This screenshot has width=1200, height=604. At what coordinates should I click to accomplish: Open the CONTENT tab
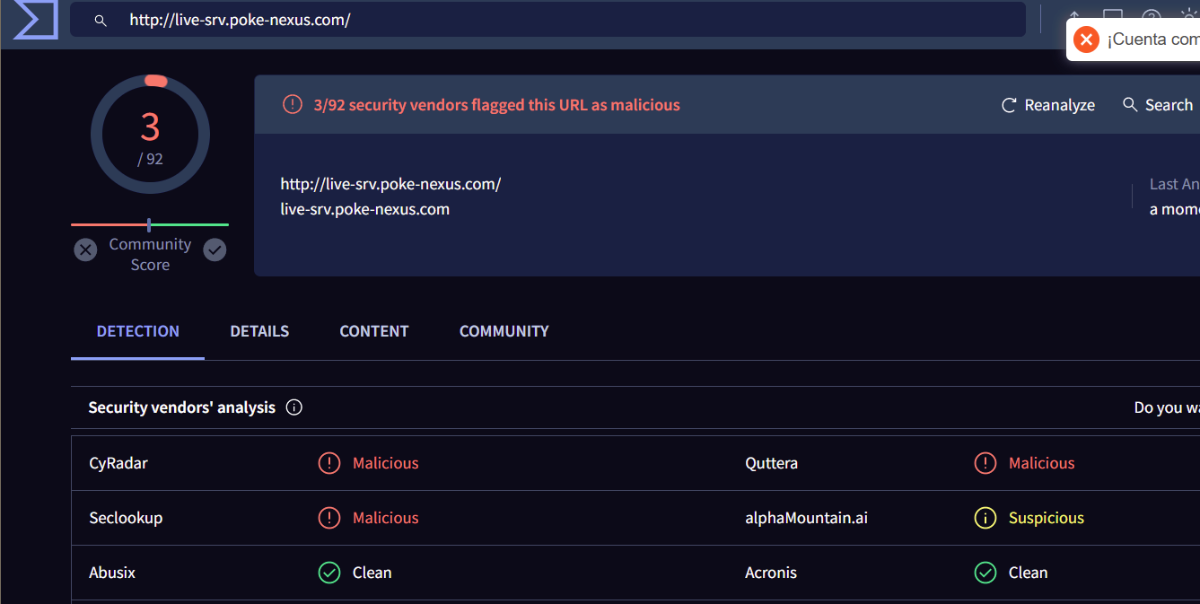tap(374, 331)
